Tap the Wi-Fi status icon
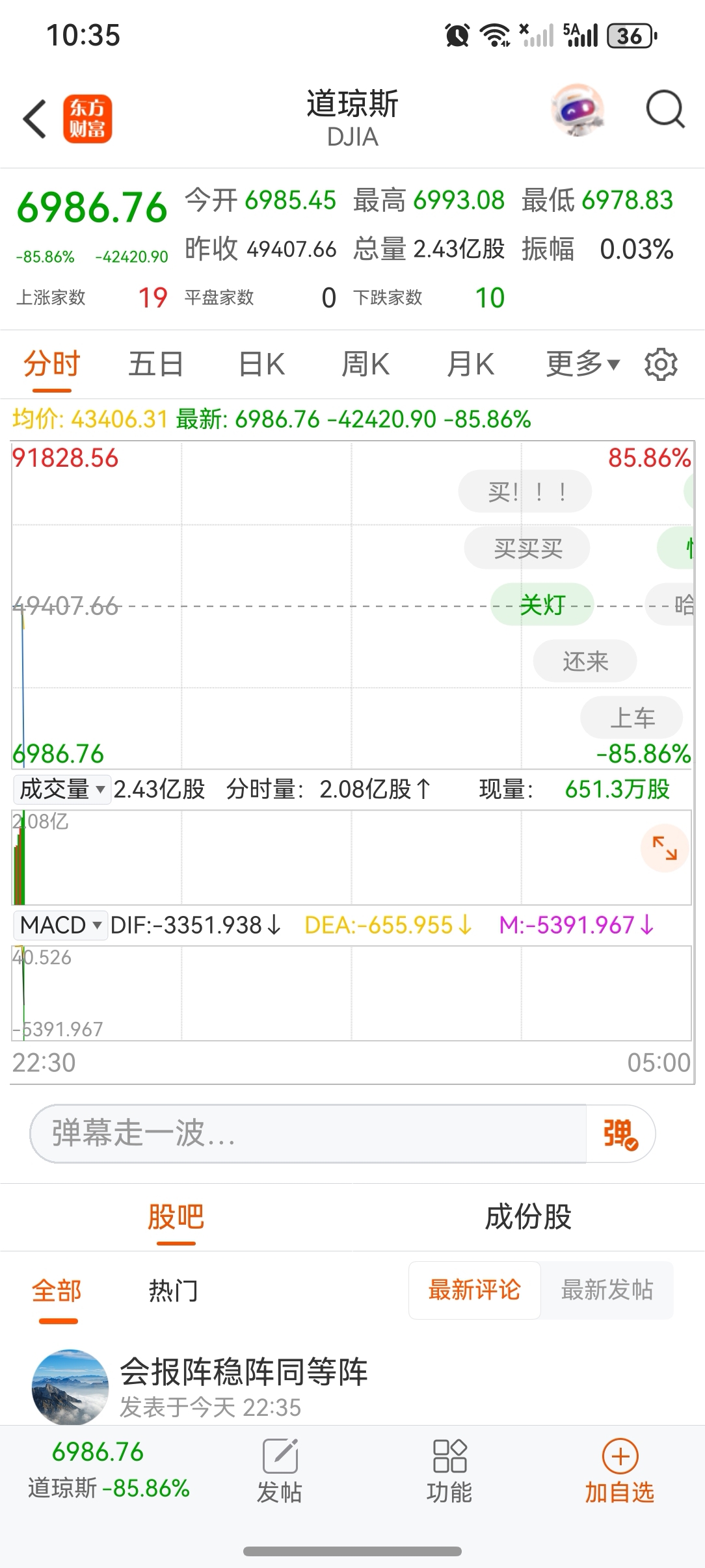 coord(494,35)
